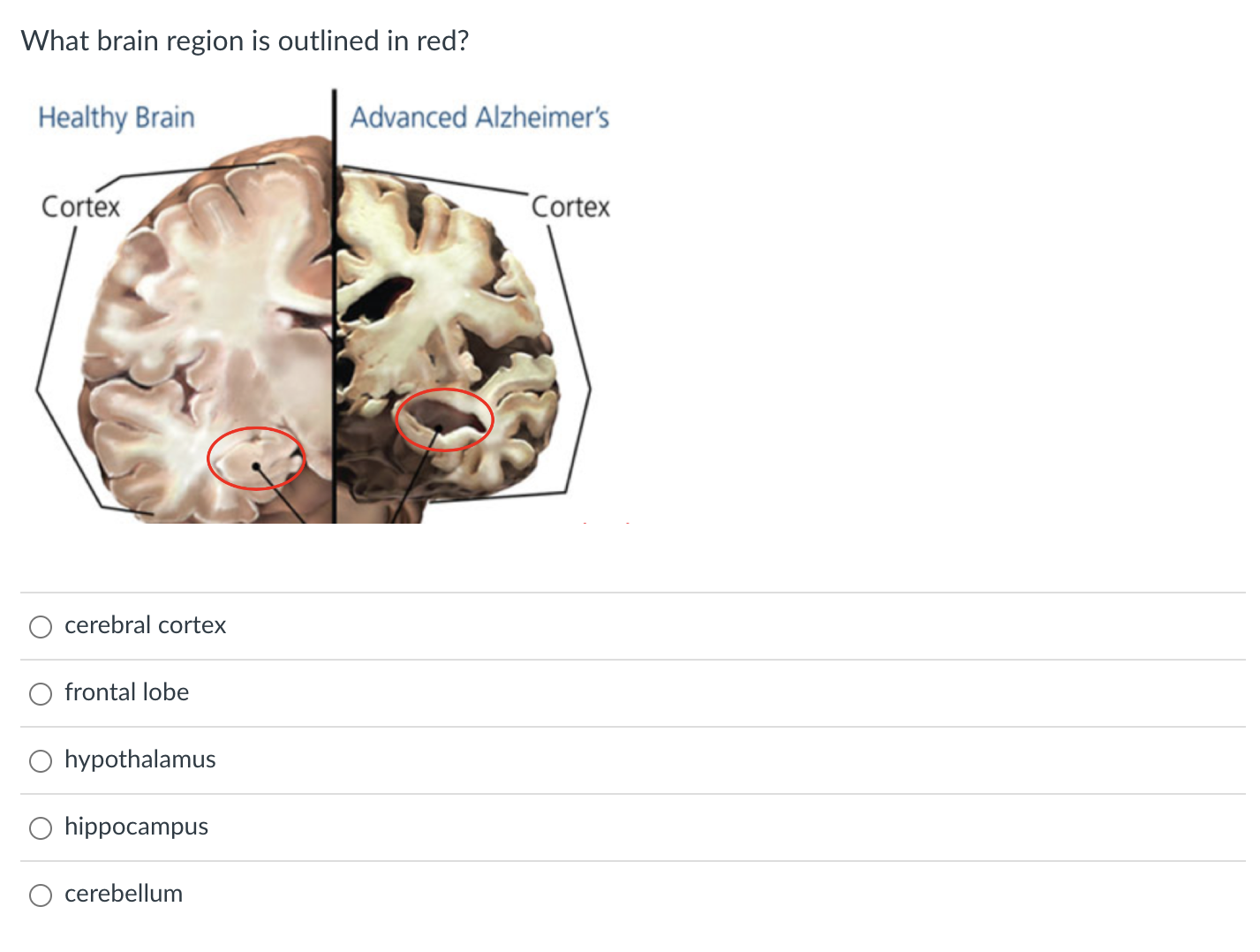Screen dimensions: 1260x952
Task: Click the Advanced Alzheimer's label
Action: click(480, 117)
